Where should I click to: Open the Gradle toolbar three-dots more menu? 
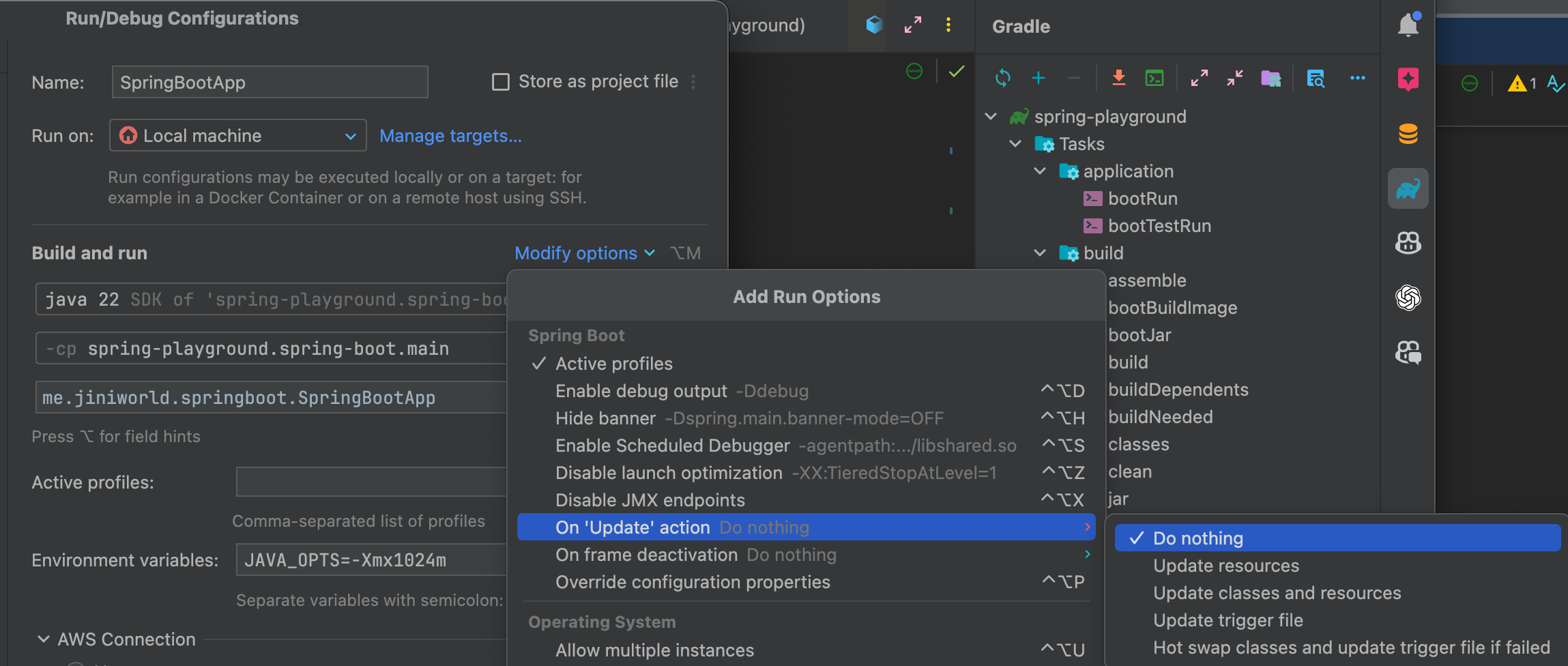pyautogui.click(x=1358, y=78)
